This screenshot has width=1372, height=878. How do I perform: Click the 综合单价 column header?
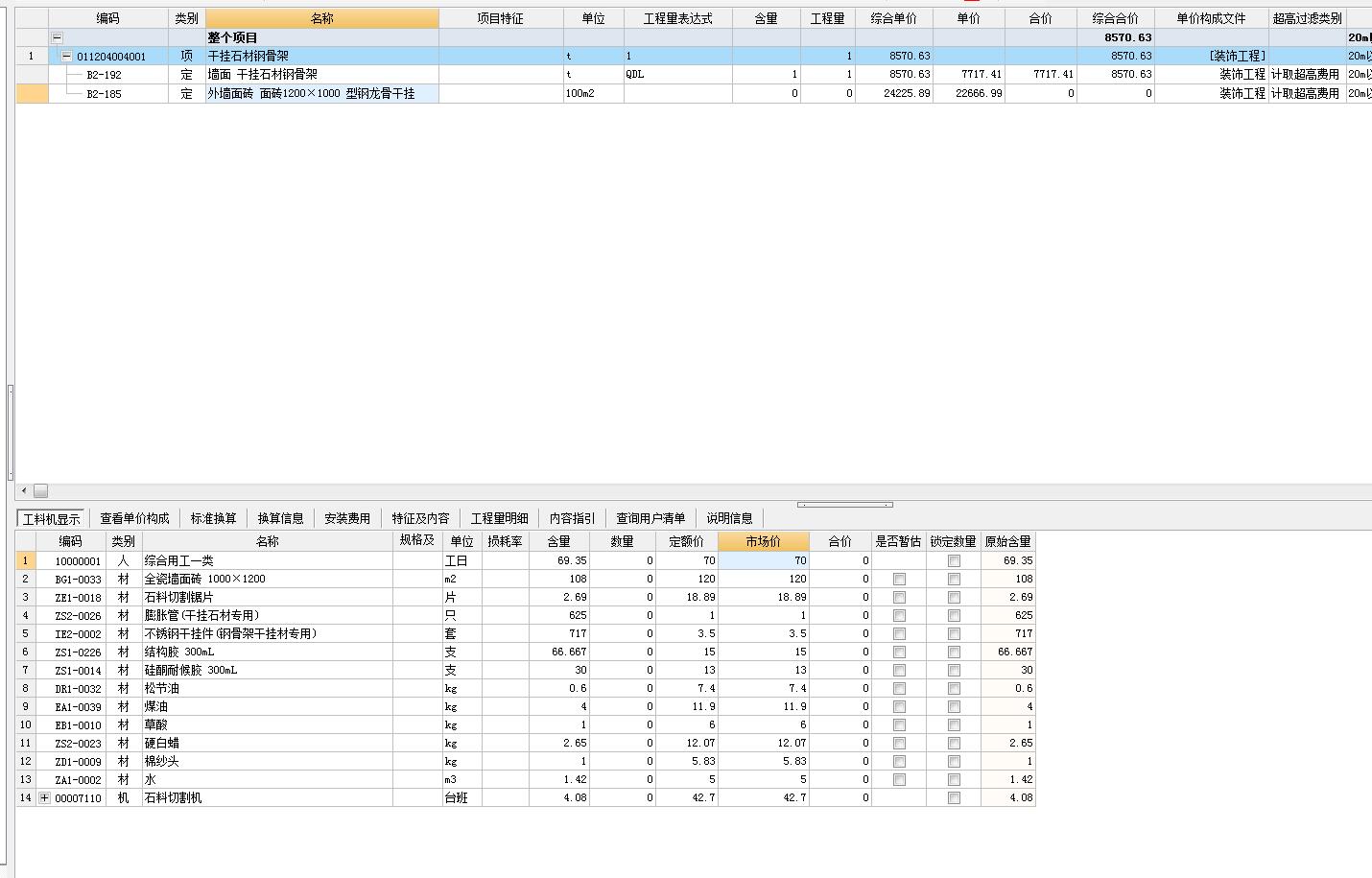pyautogui.click(x=894, y=18)
